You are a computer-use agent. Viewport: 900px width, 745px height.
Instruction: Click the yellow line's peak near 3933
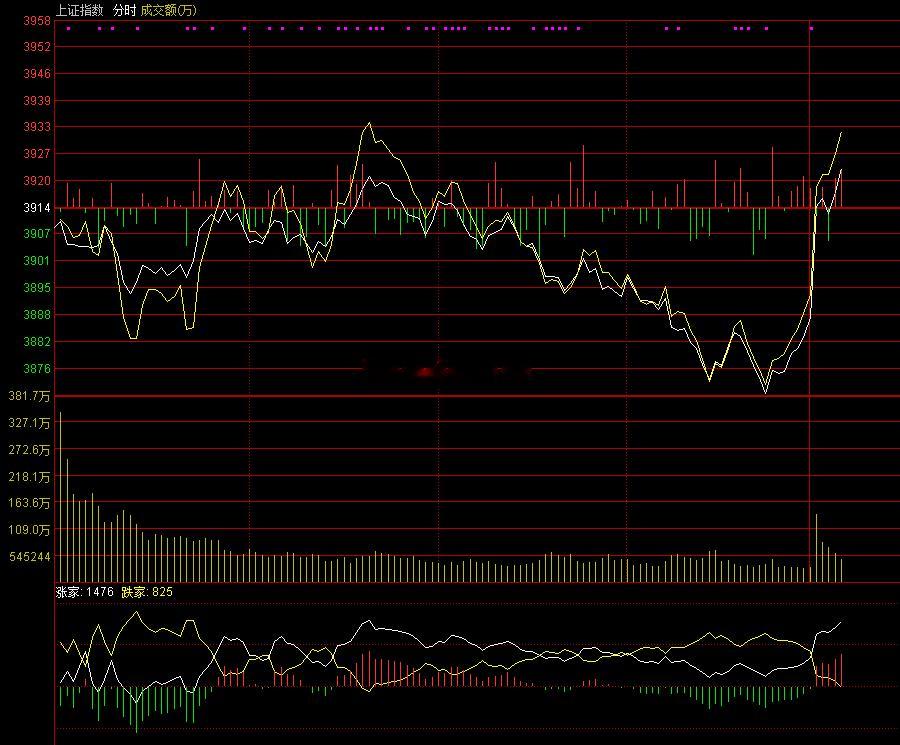(369, 123)
